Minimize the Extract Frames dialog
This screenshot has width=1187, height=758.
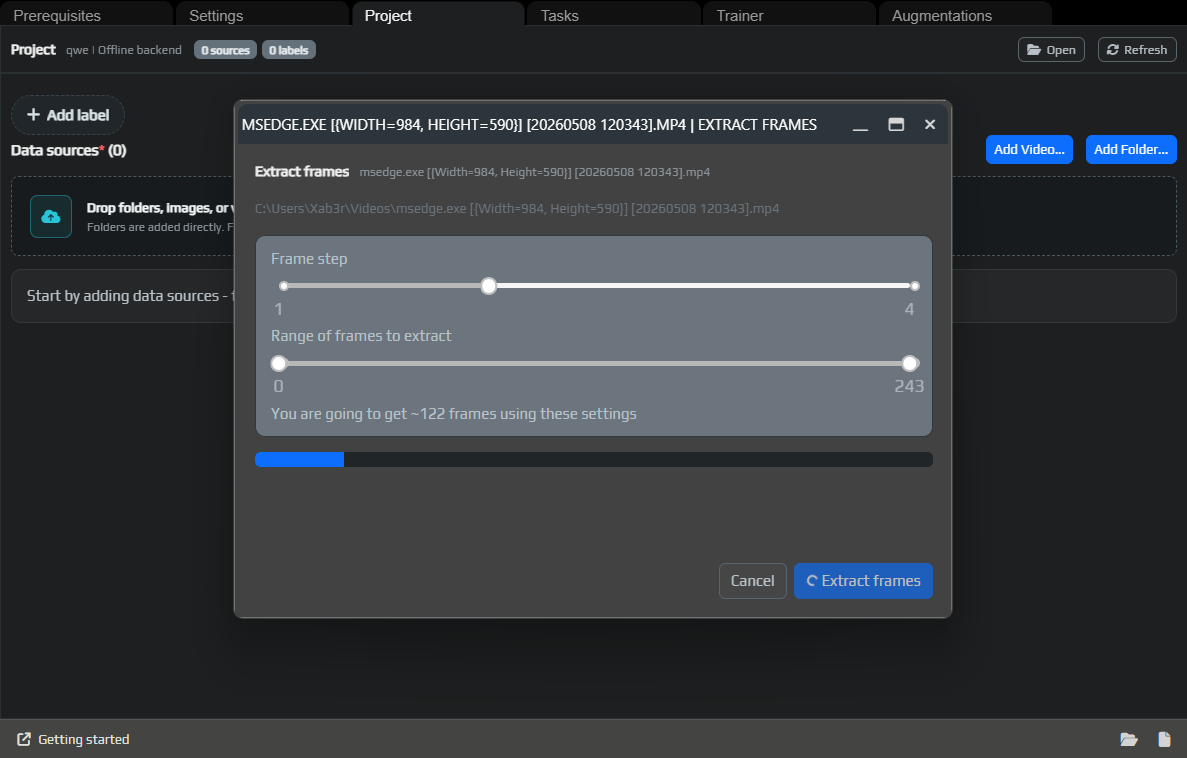point(860,125)
